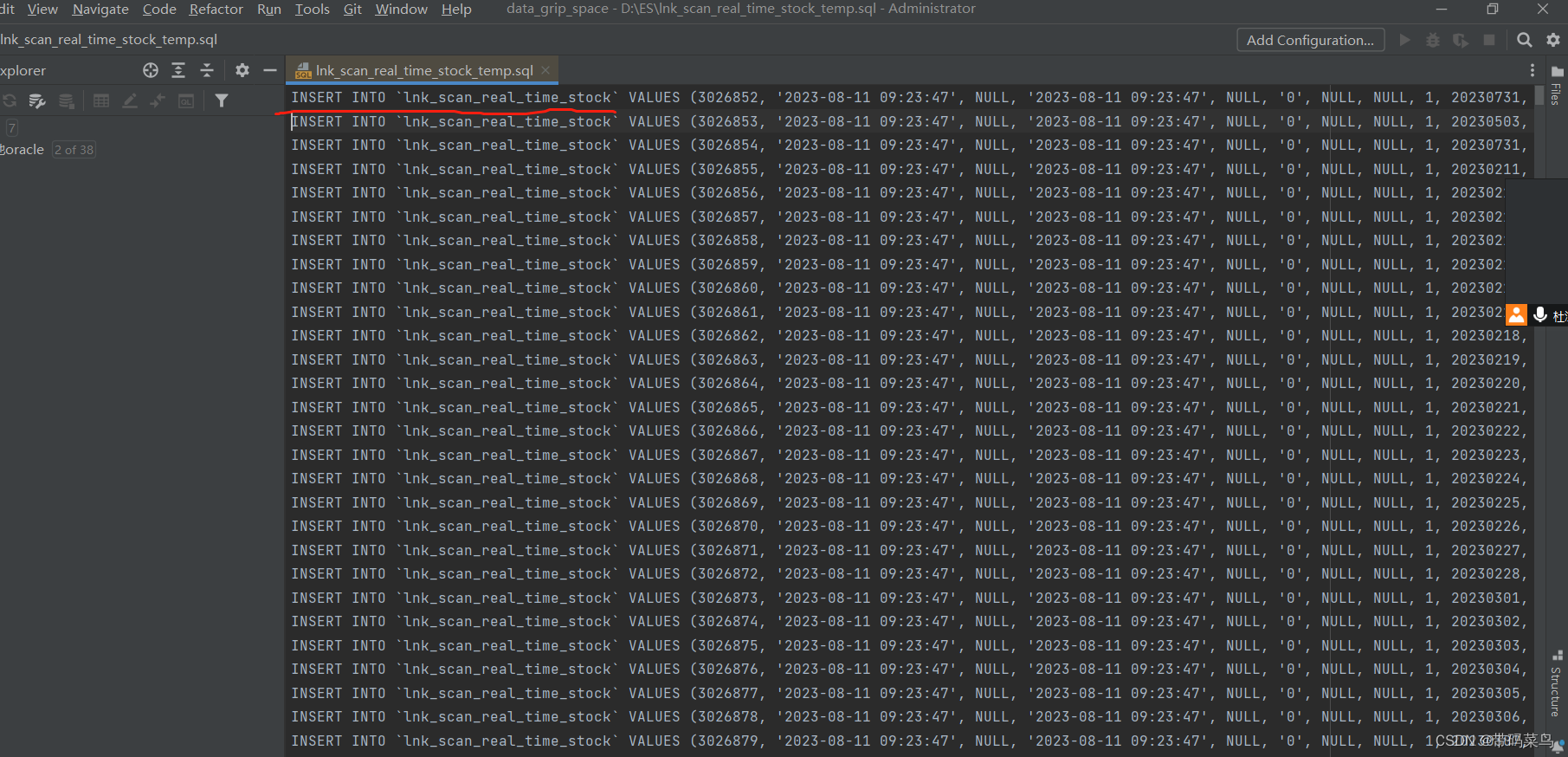Click value 3026853 in the cursor line
The width and height of the screenshot is (1568, 757).
(x=727, y=121)
